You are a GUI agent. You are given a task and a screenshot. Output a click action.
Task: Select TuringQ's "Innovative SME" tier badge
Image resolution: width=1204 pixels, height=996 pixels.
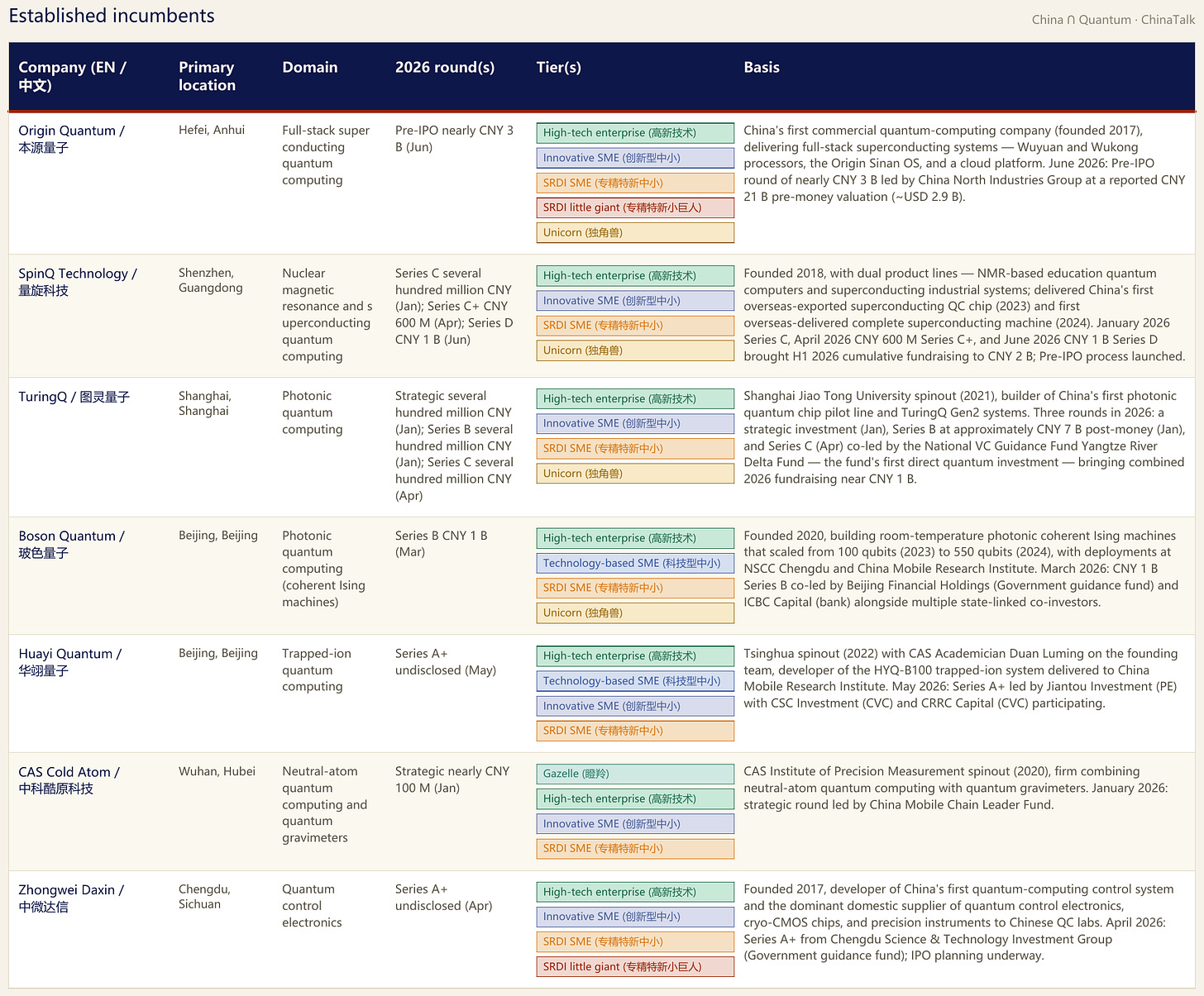pyautogui.click(x=635, y=423)
